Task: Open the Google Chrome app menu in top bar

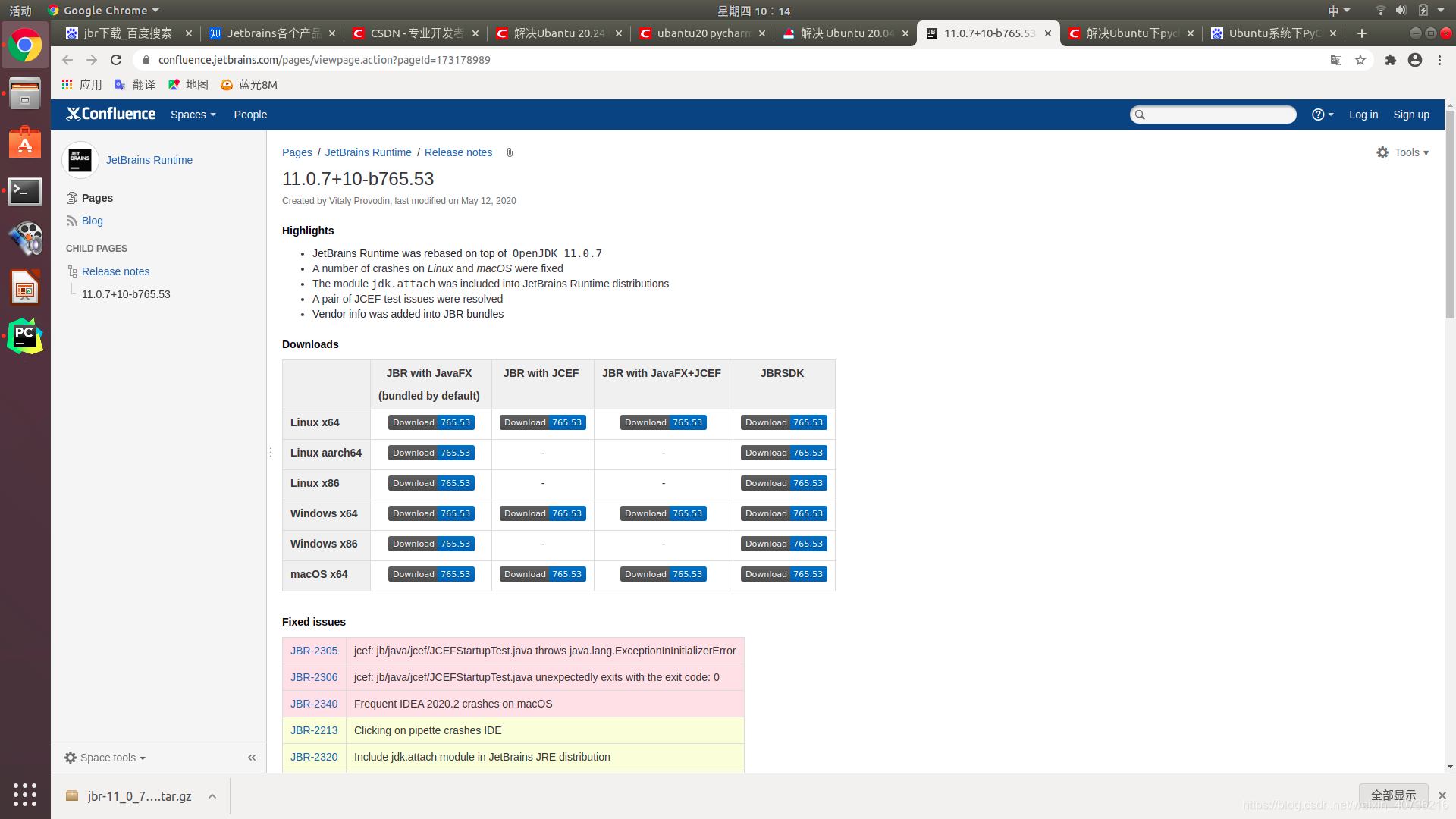Action: click(103, 11)
